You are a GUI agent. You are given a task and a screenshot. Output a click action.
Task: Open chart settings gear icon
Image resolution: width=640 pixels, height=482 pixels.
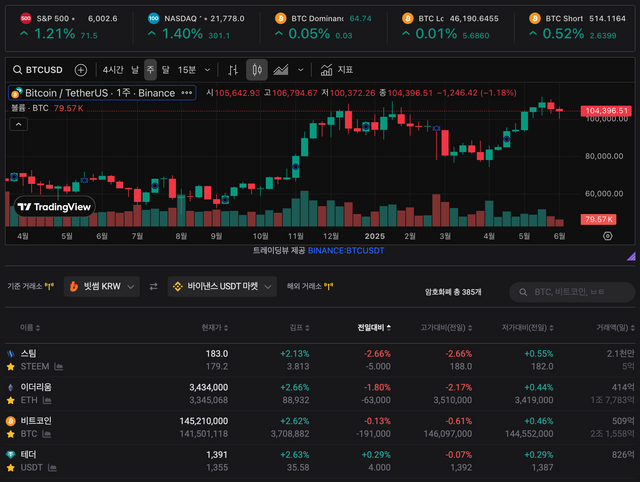pos(607,236)
